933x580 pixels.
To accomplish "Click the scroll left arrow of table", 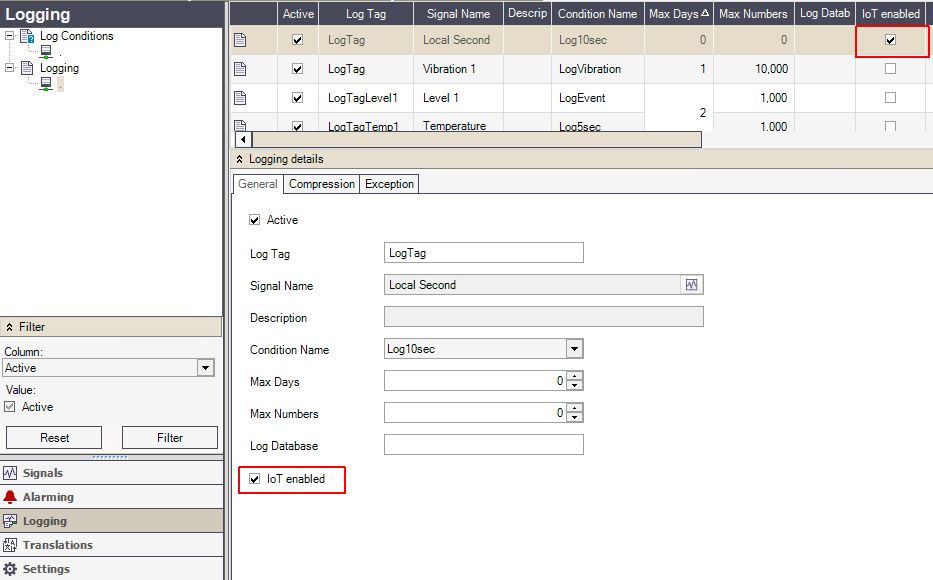I will click(x=243, y=140).
